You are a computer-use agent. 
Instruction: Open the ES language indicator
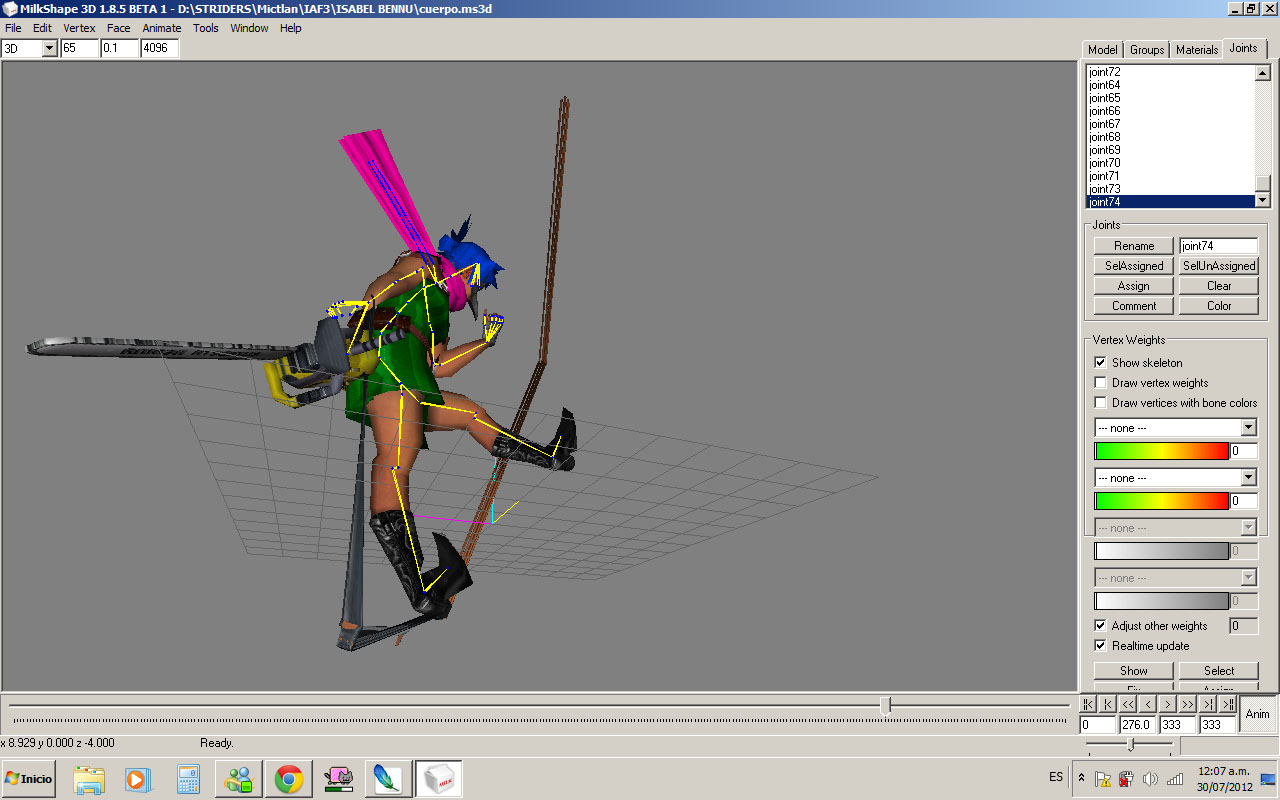1056,777
